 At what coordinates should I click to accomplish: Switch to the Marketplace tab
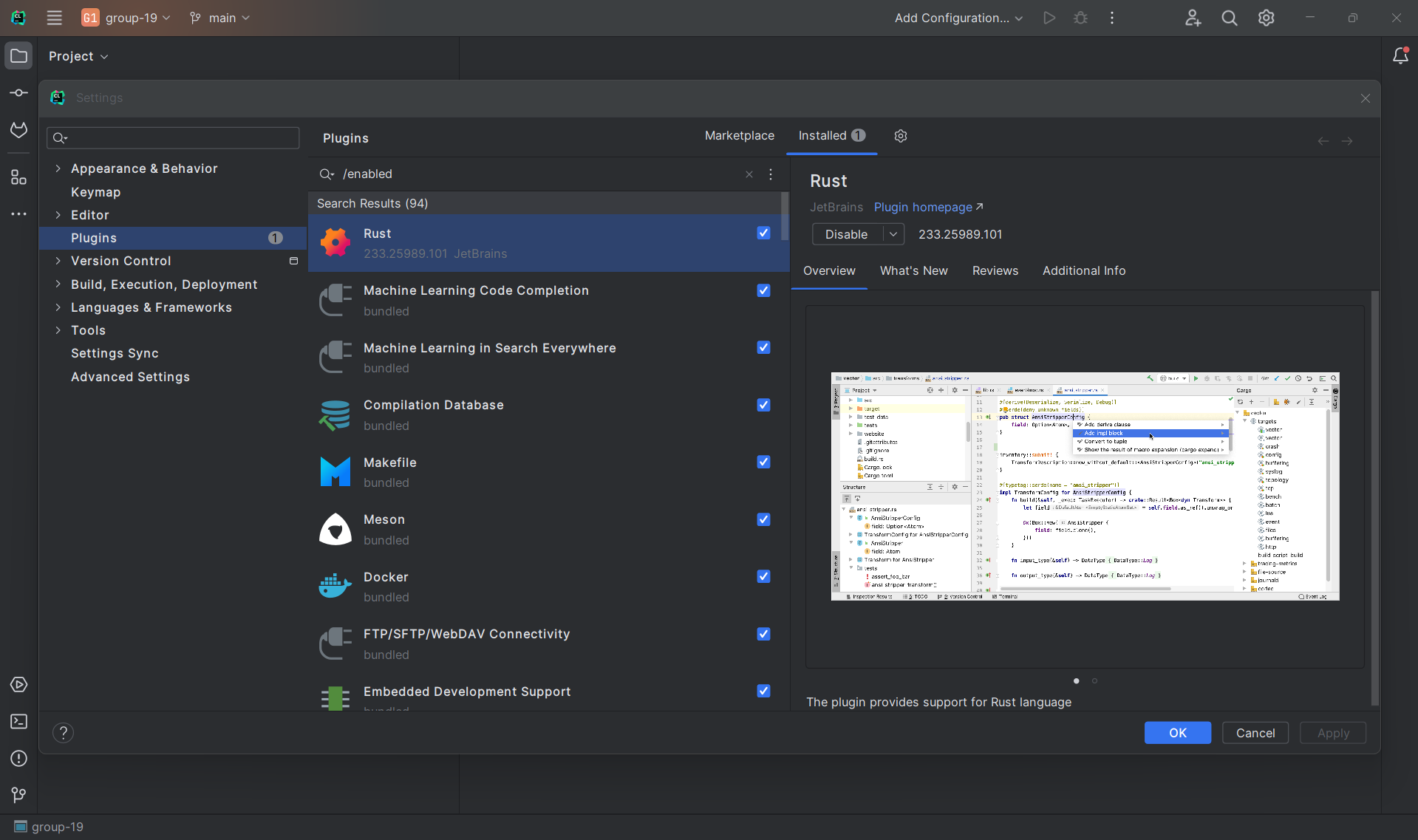[x=740, y=136]
